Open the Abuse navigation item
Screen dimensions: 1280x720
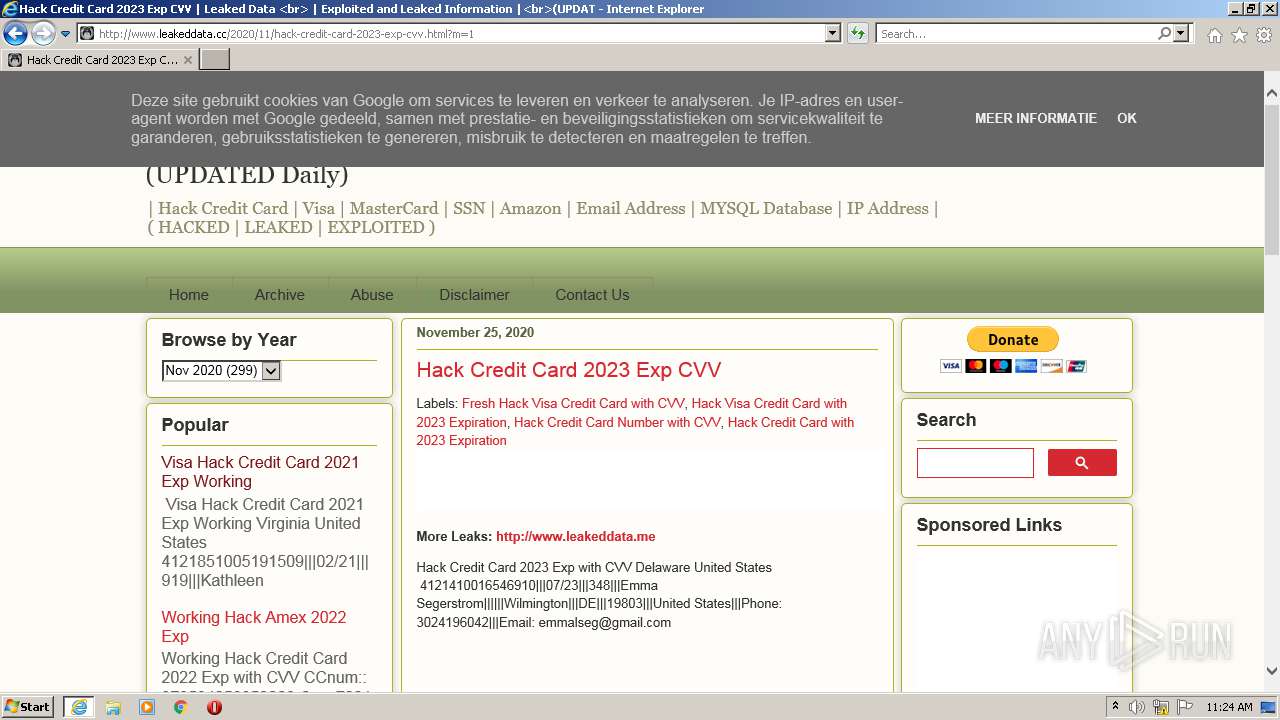coord(372,295)
